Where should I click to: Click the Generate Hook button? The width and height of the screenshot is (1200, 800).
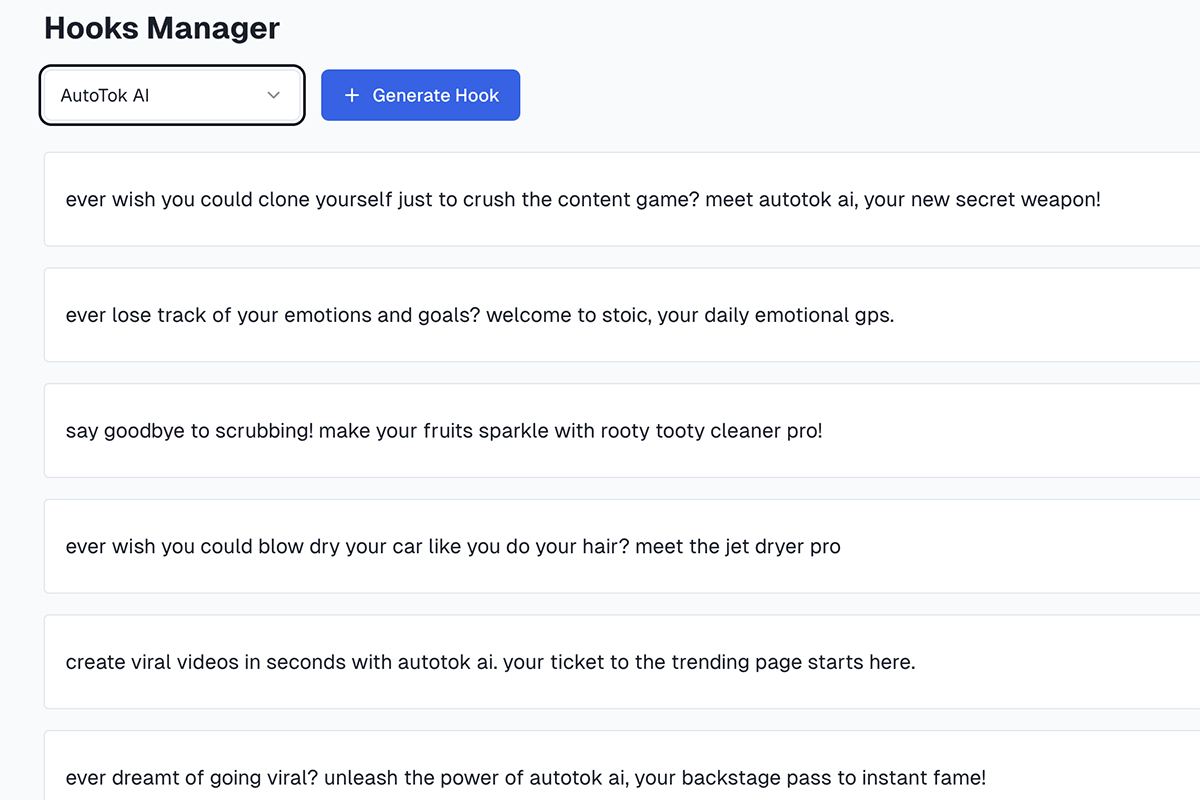[420, 95]
